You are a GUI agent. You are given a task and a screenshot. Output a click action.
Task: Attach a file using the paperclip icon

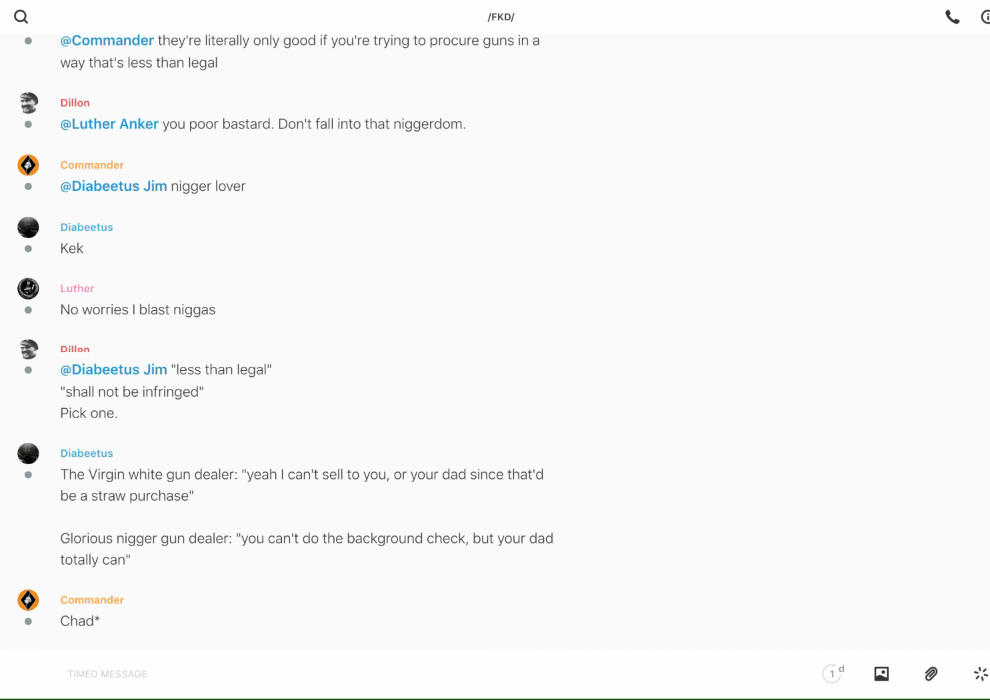coord(931,674)
